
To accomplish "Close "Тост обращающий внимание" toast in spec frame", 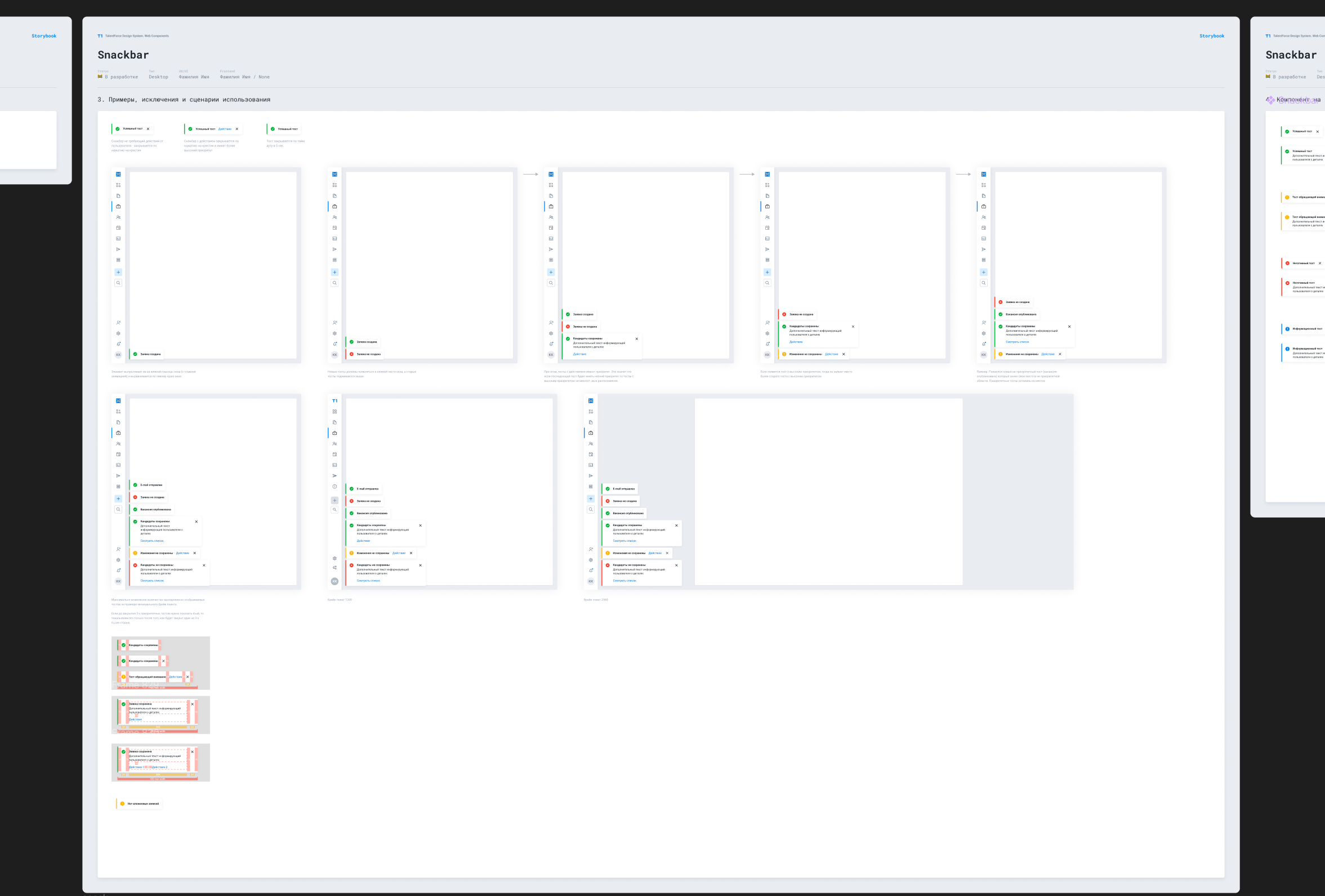I will tap(188, 677).
